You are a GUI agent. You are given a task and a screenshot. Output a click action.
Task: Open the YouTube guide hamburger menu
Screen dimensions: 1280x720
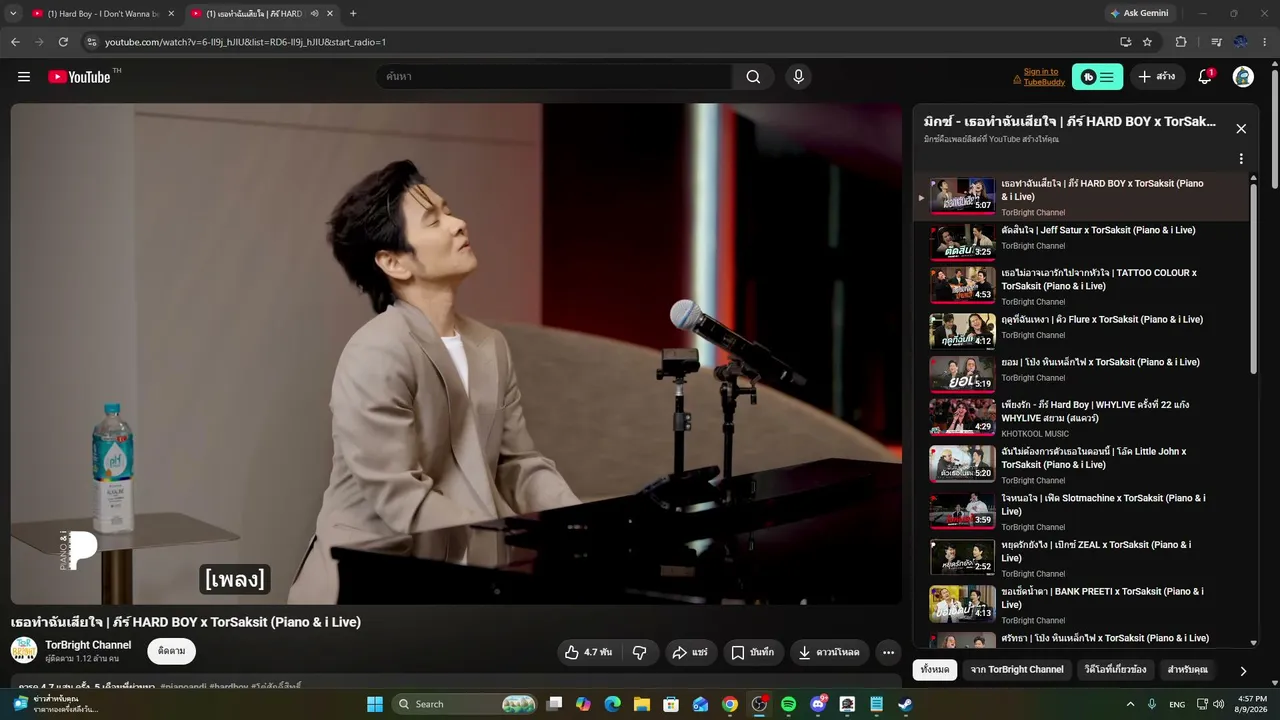[x=24, y=77]
